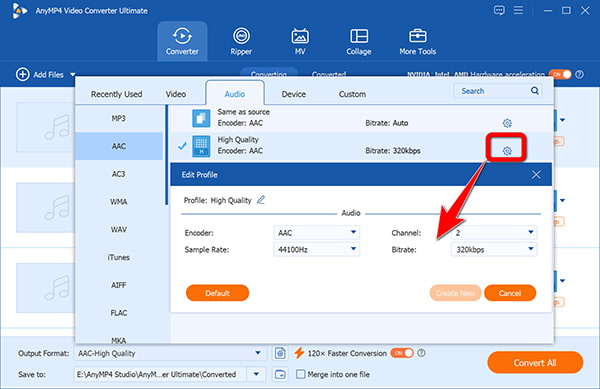Click second audio file thumbnail

click(x=45, y=207)
